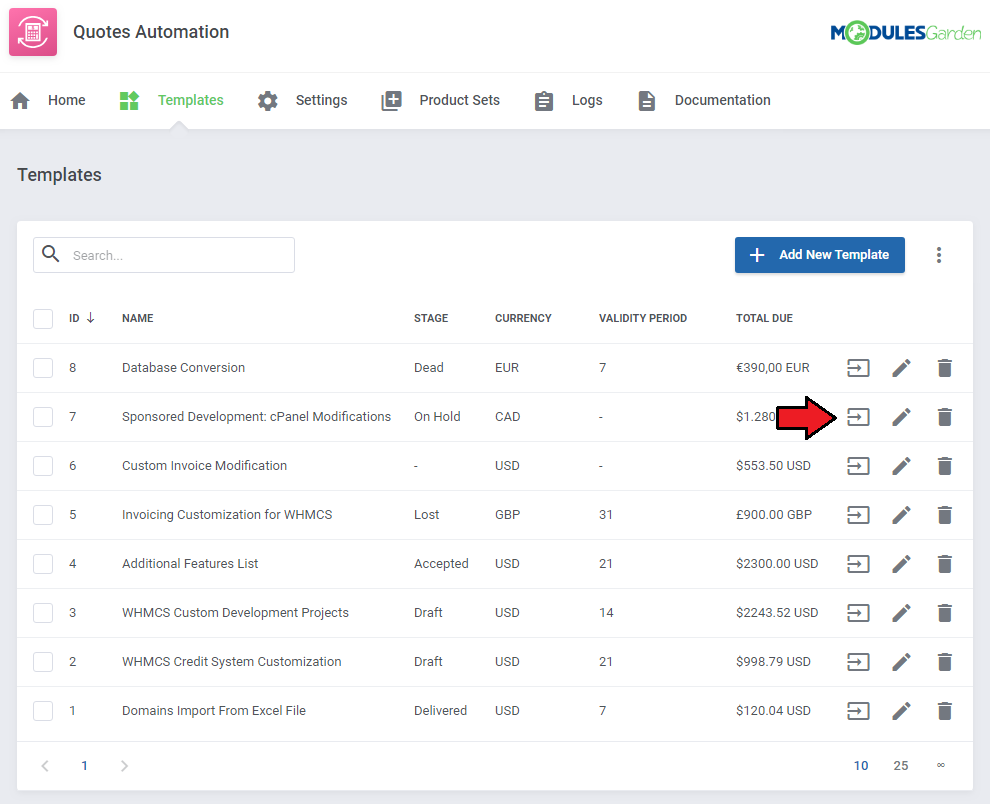Open the Product Sets tab
Screen dimensions: 990x804
440,100
